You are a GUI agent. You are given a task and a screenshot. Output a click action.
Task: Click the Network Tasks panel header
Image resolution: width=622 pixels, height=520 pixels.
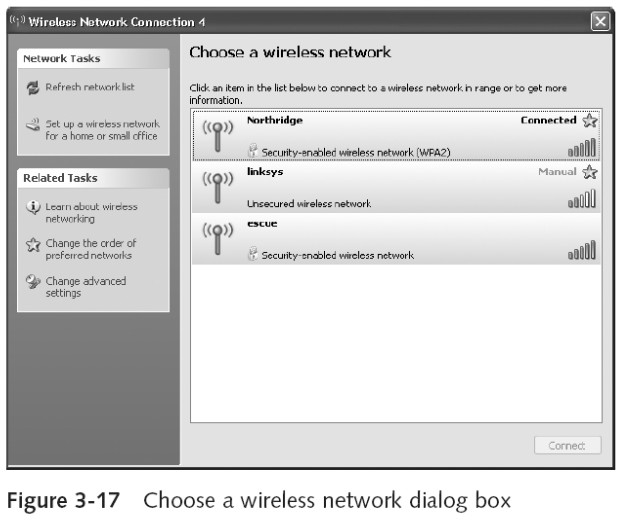93,59
